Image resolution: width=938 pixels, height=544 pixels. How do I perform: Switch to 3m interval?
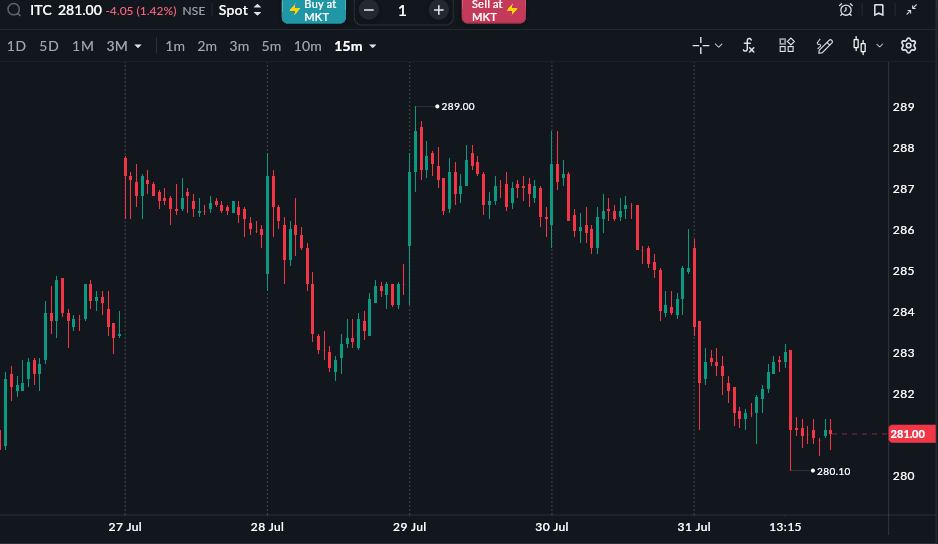[x=239, y=46]
